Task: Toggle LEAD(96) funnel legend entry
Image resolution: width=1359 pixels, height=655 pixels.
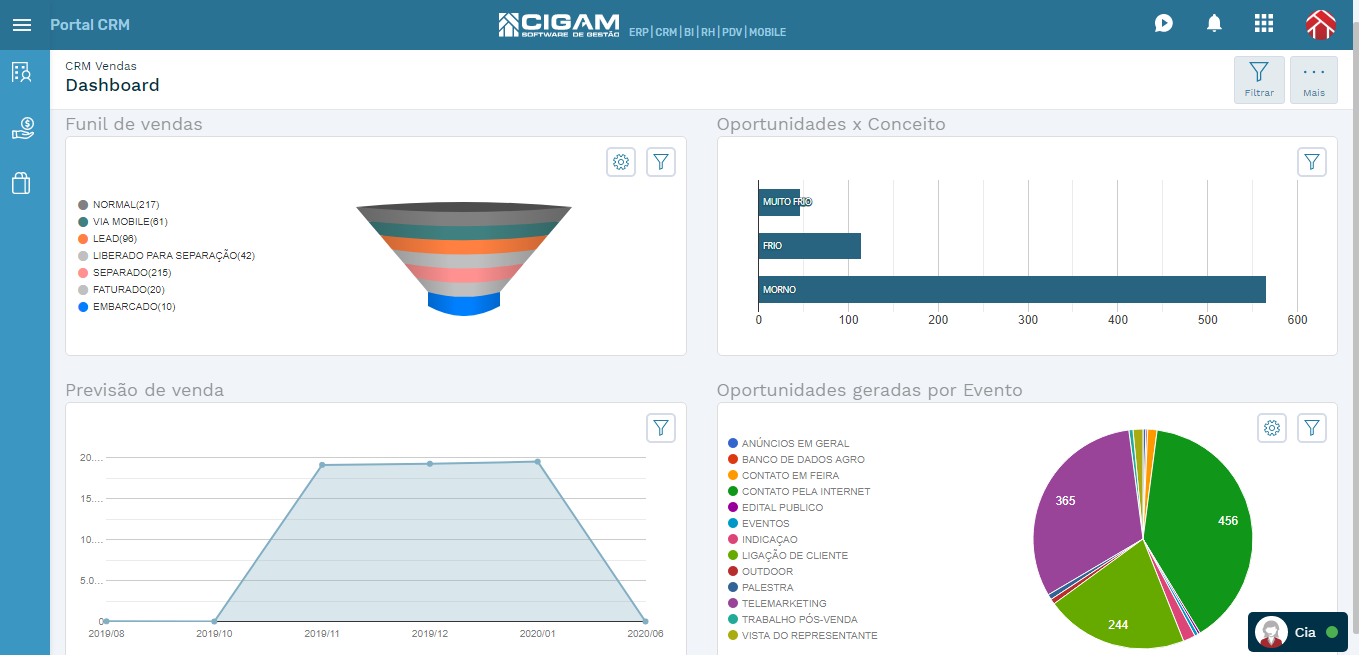Action: point(107,238)
